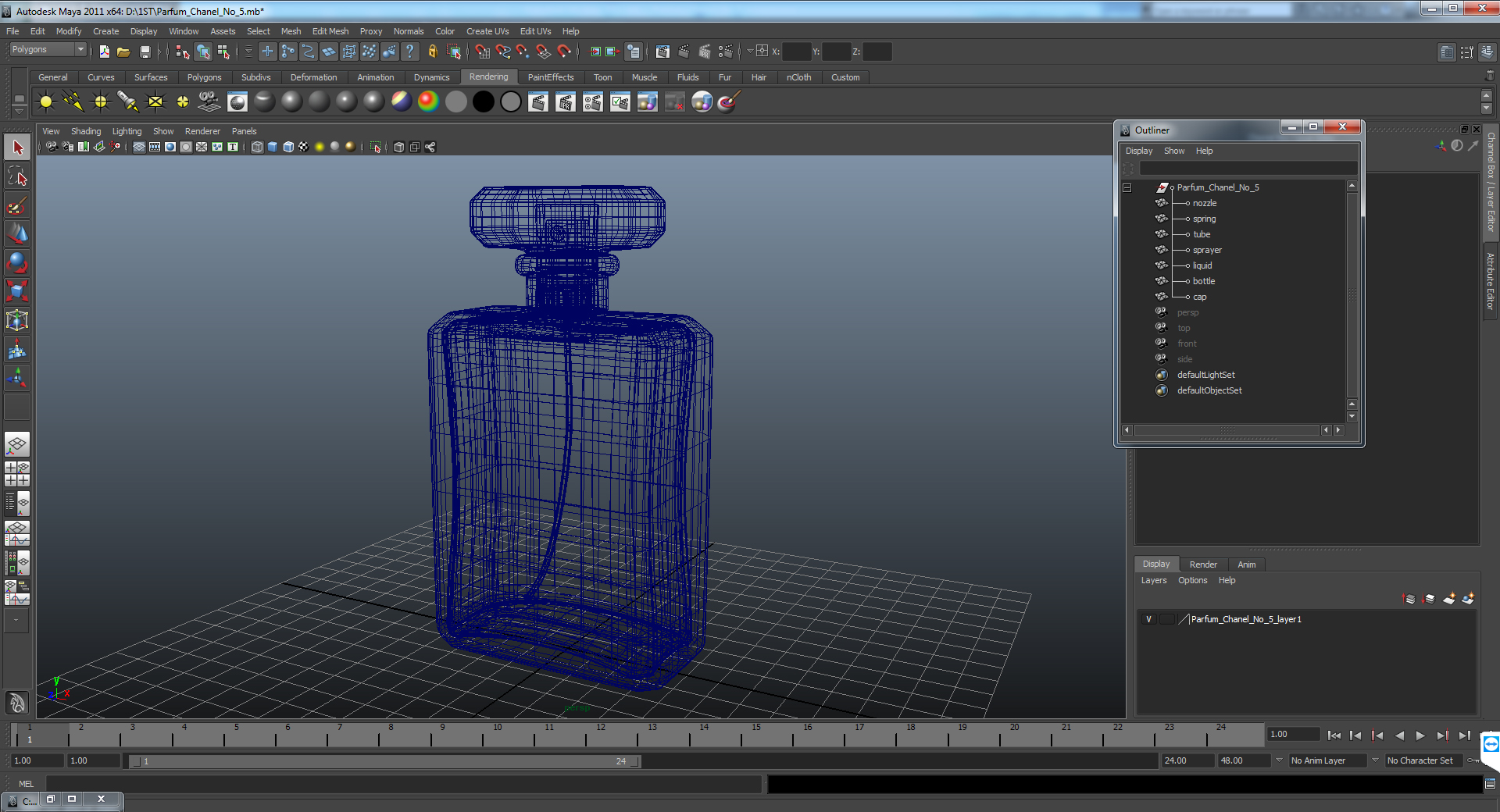Click the XRay joints/isolate share icon in panel toolbar
The height and width of the screenshot is (812, 1500).
coord(430,147)
